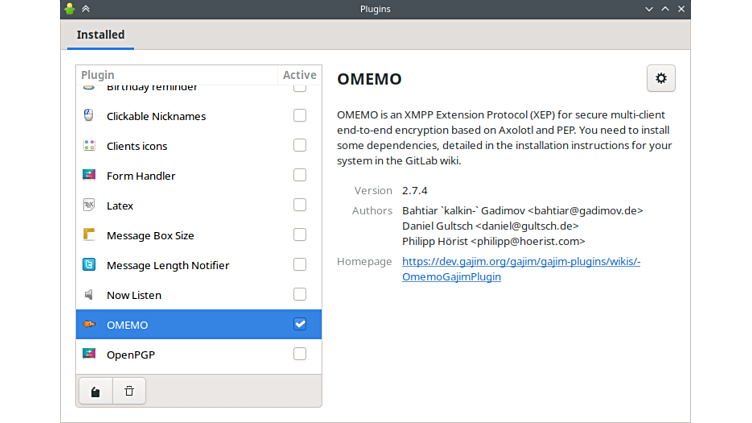The image size is (752, 423).
Task: Click the Message Length Notifier icon
Action: 88,266
